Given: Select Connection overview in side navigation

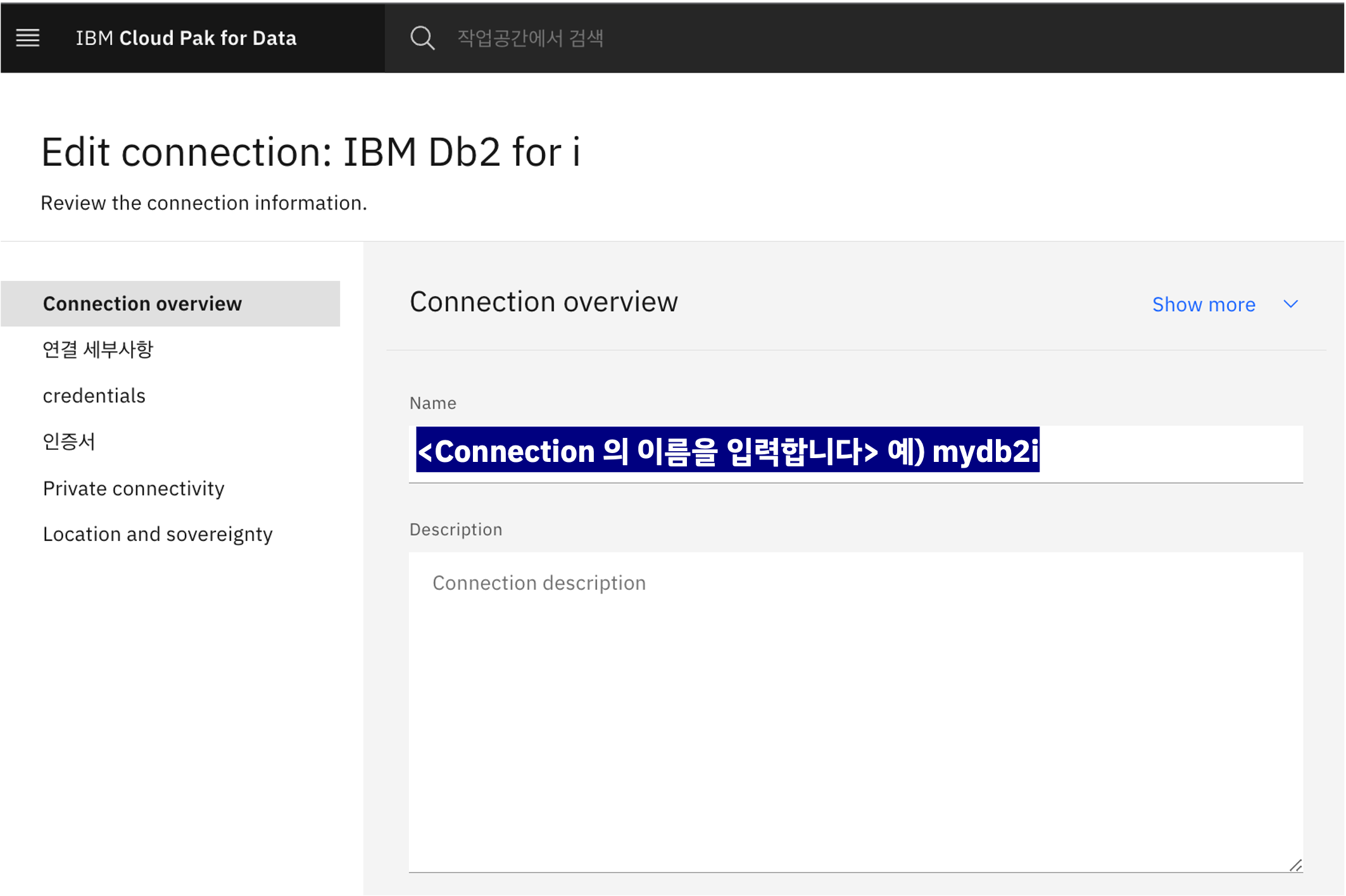Looking at the screenshot, I should [142, 304].
